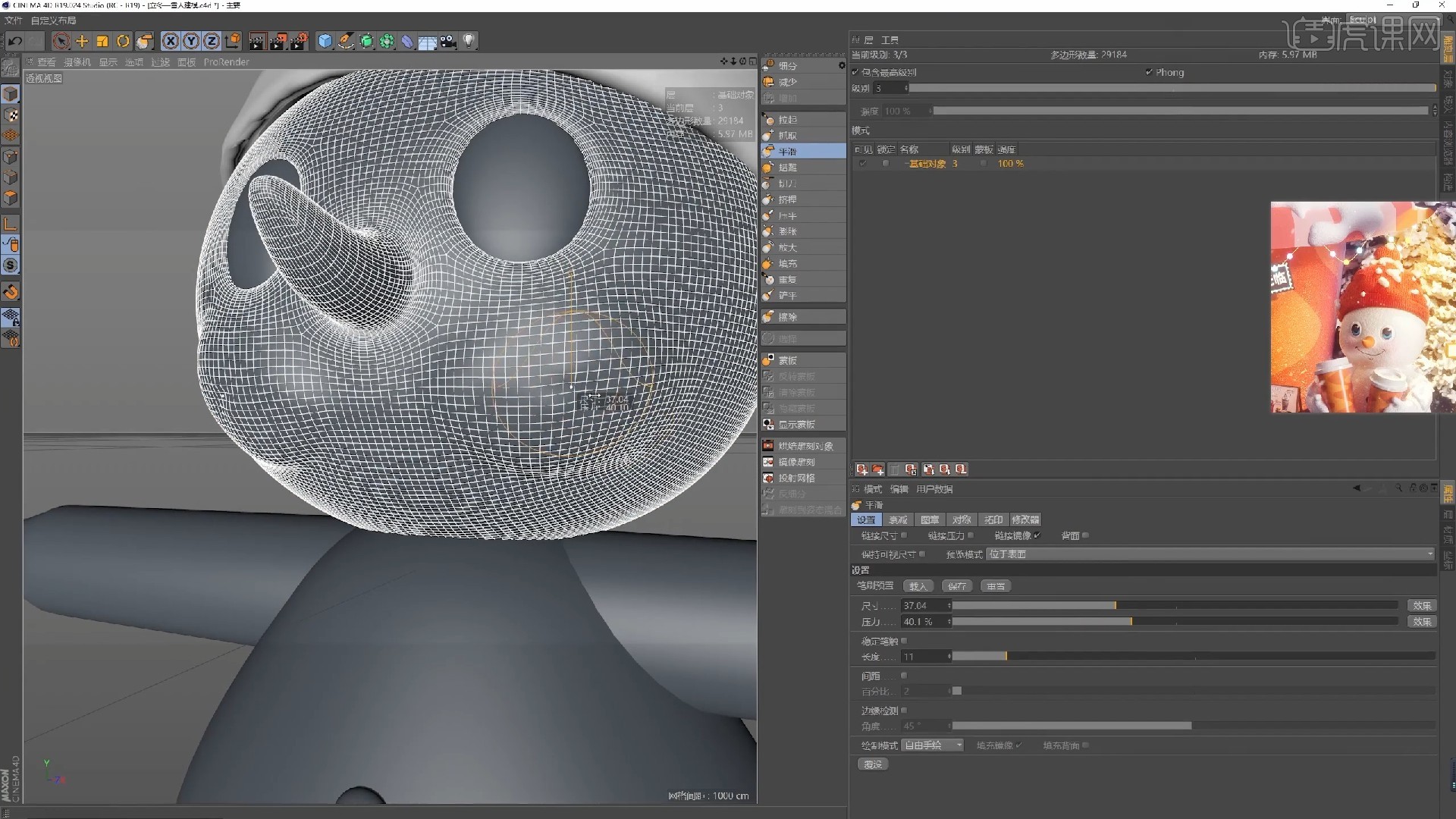Toggle the Phong checkbox in layer panel
The width and height of the screenshot is (1456, 819).
(1147, 72)
